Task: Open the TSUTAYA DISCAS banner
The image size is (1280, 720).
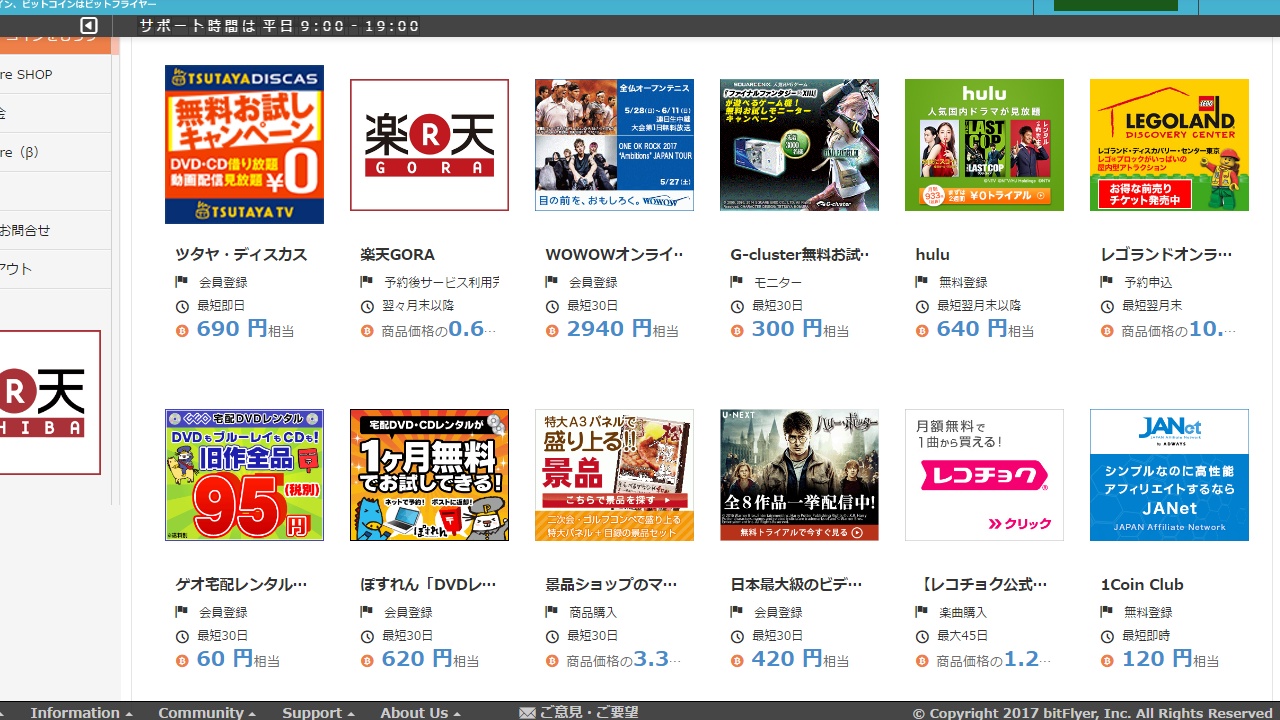Action: [x=244, y=145]
